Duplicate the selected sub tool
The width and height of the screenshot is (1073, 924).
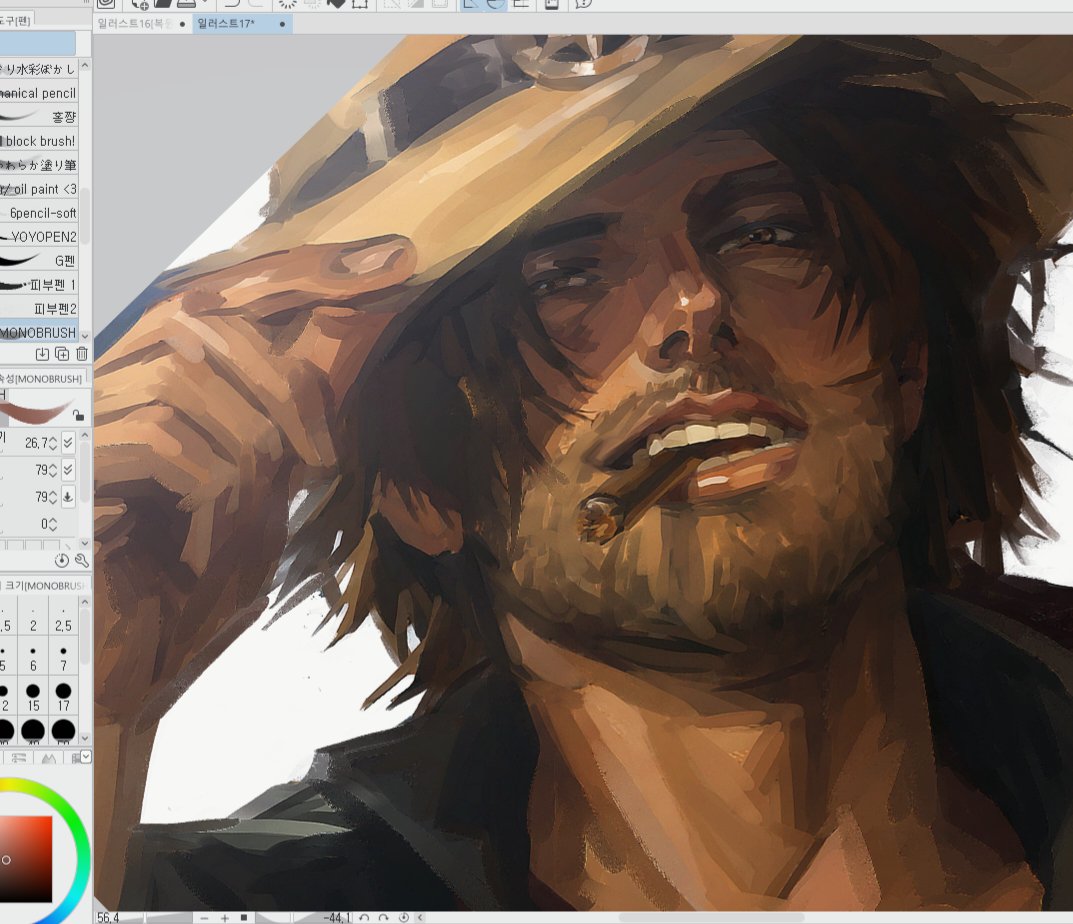(x=62, y=354)
